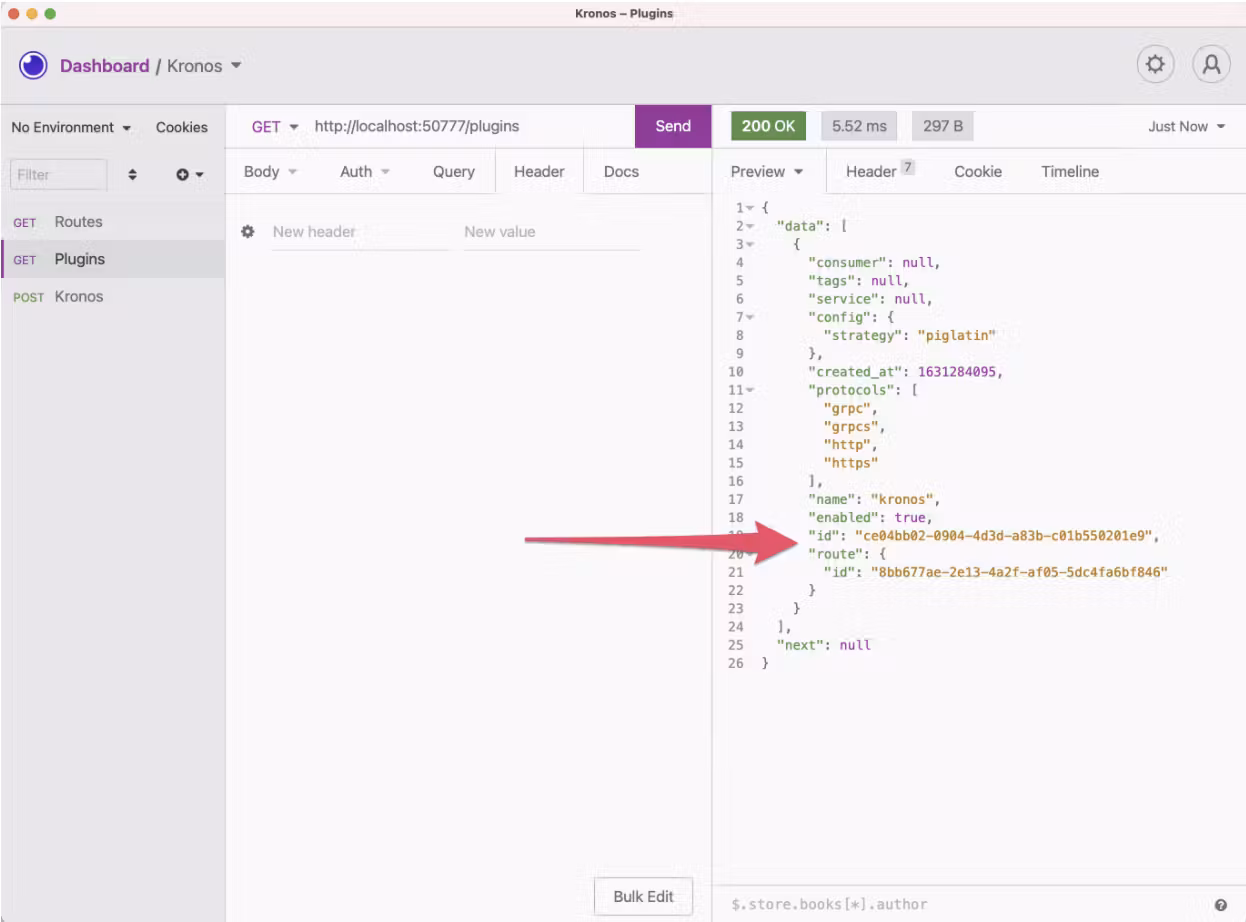The height and width of the screenshot is (922, 1246).
Task: Collapse the "data" array fold arrow
Action: pyautogui.click(x=750, y=226)
